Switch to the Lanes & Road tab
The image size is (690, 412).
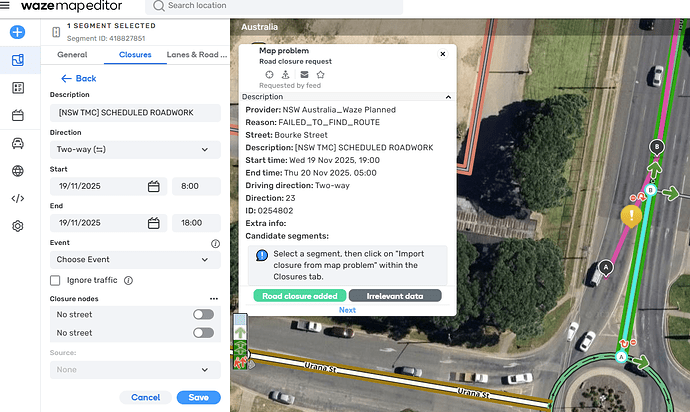click(196, 55)
